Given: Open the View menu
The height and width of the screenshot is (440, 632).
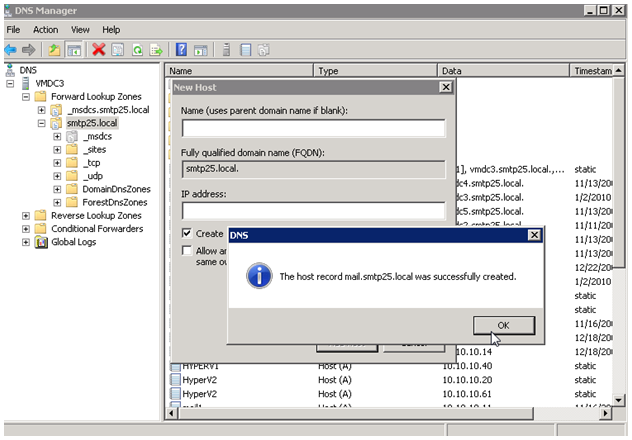Looking at the screenshot, I should click(x=80, y=30).
